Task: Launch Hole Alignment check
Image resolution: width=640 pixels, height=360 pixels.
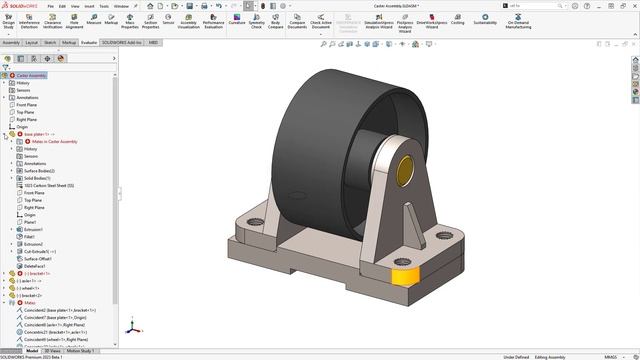Action: [x=74, y=21]
